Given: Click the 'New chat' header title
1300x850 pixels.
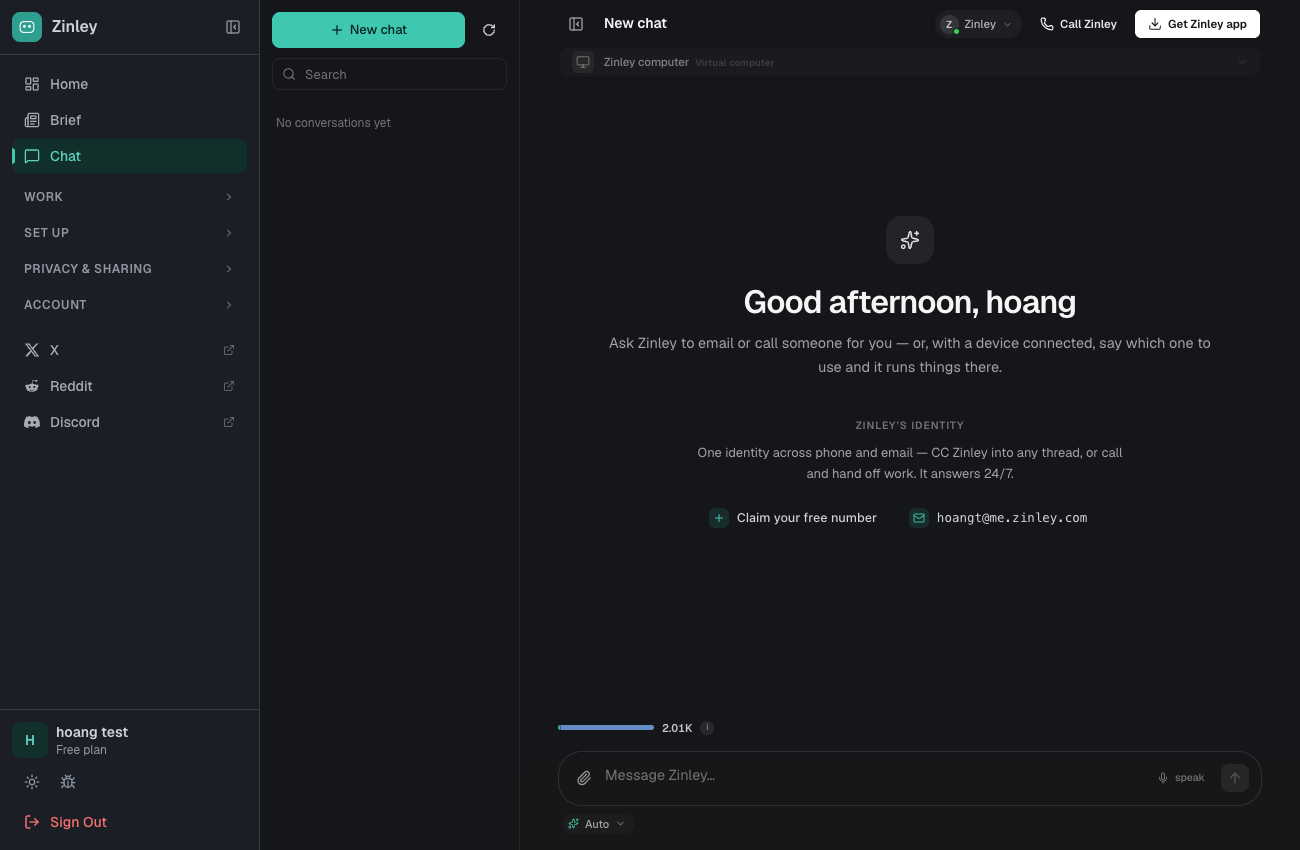Looking at the screenshot, I should pyautogui.click(x=635, y=23).
